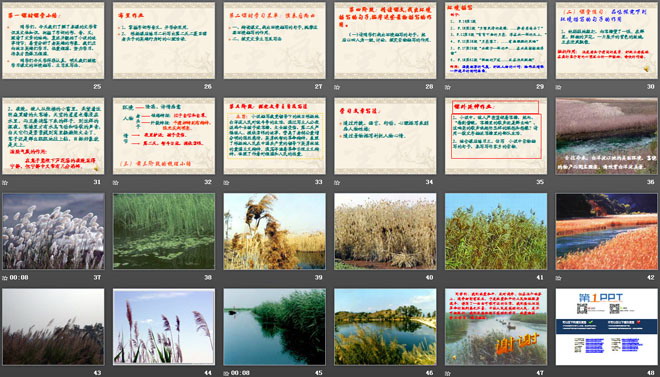Select slide 32 diagram outline thumbnail
Image resolution: width=660 pixels, height=377 pixels.
click(164, 136)
